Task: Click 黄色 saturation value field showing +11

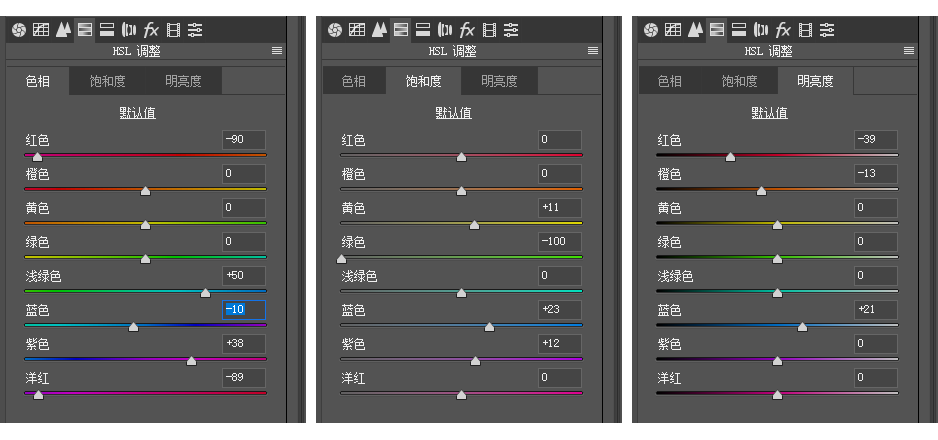Action: 560,207
